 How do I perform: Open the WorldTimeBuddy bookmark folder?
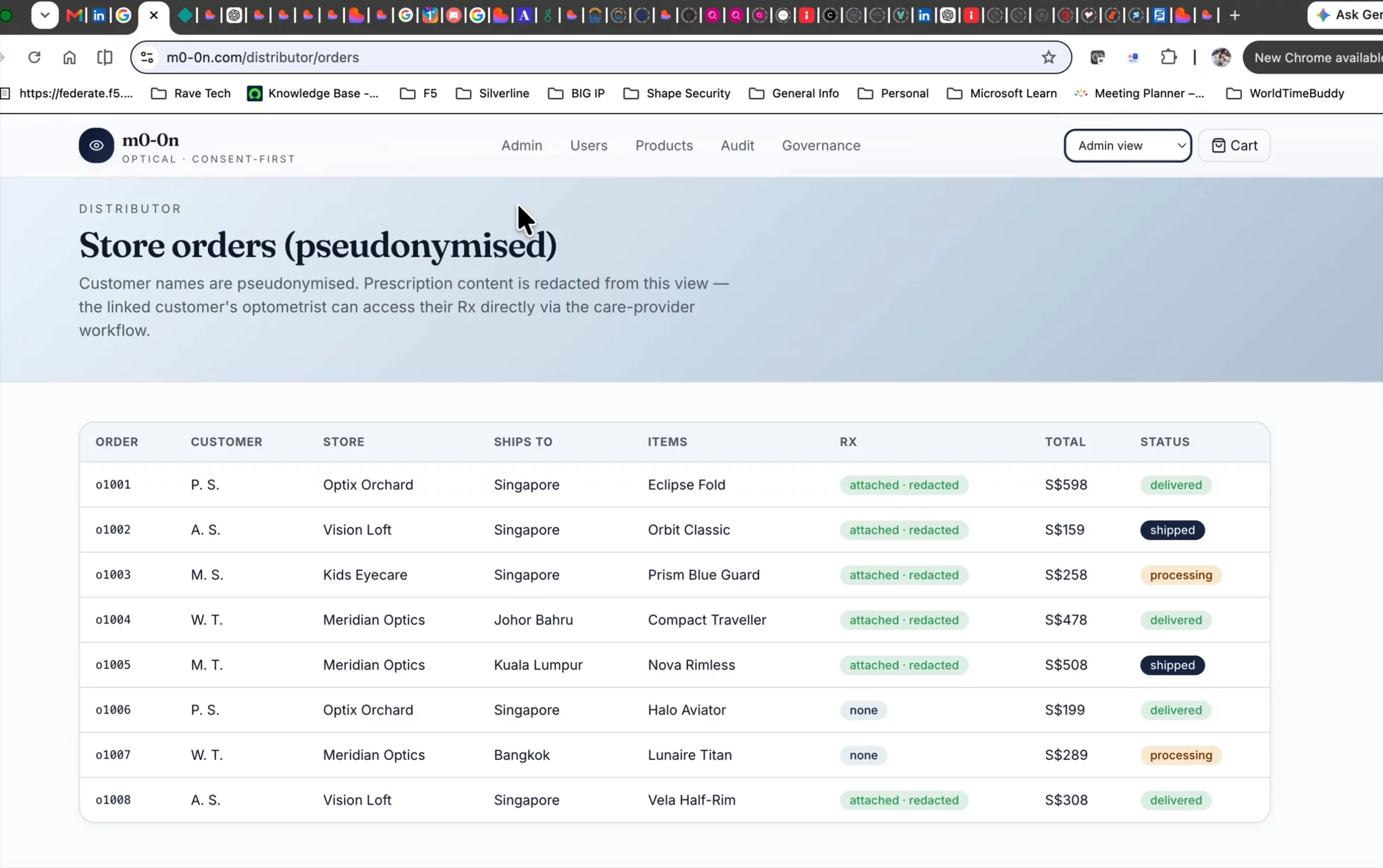click(1285, 93)
